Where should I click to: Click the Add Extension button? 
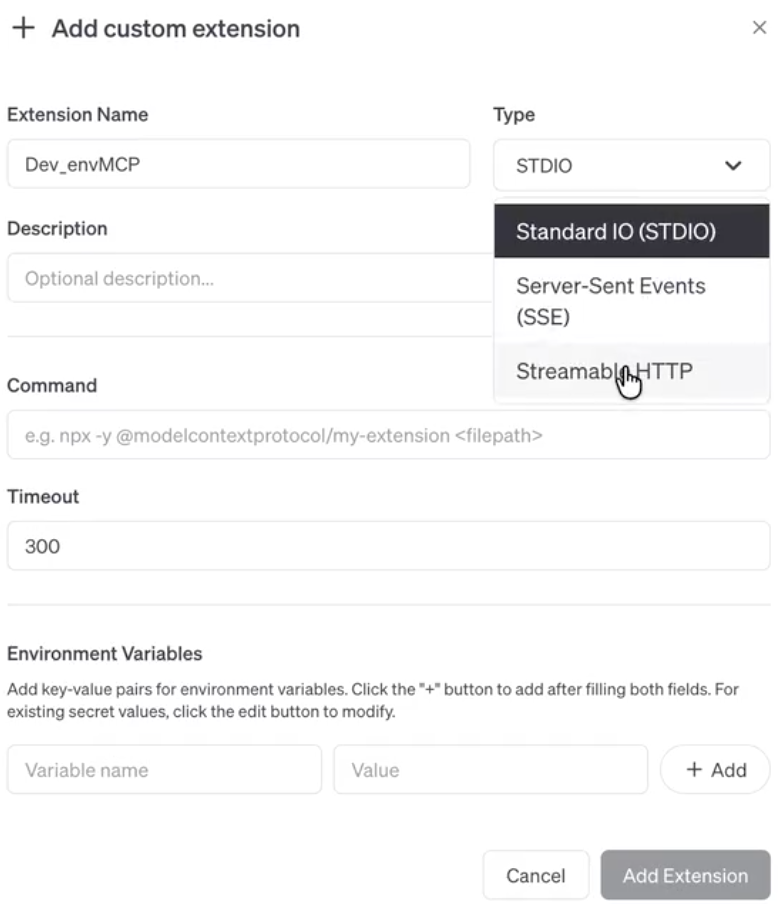pos(685,876)
